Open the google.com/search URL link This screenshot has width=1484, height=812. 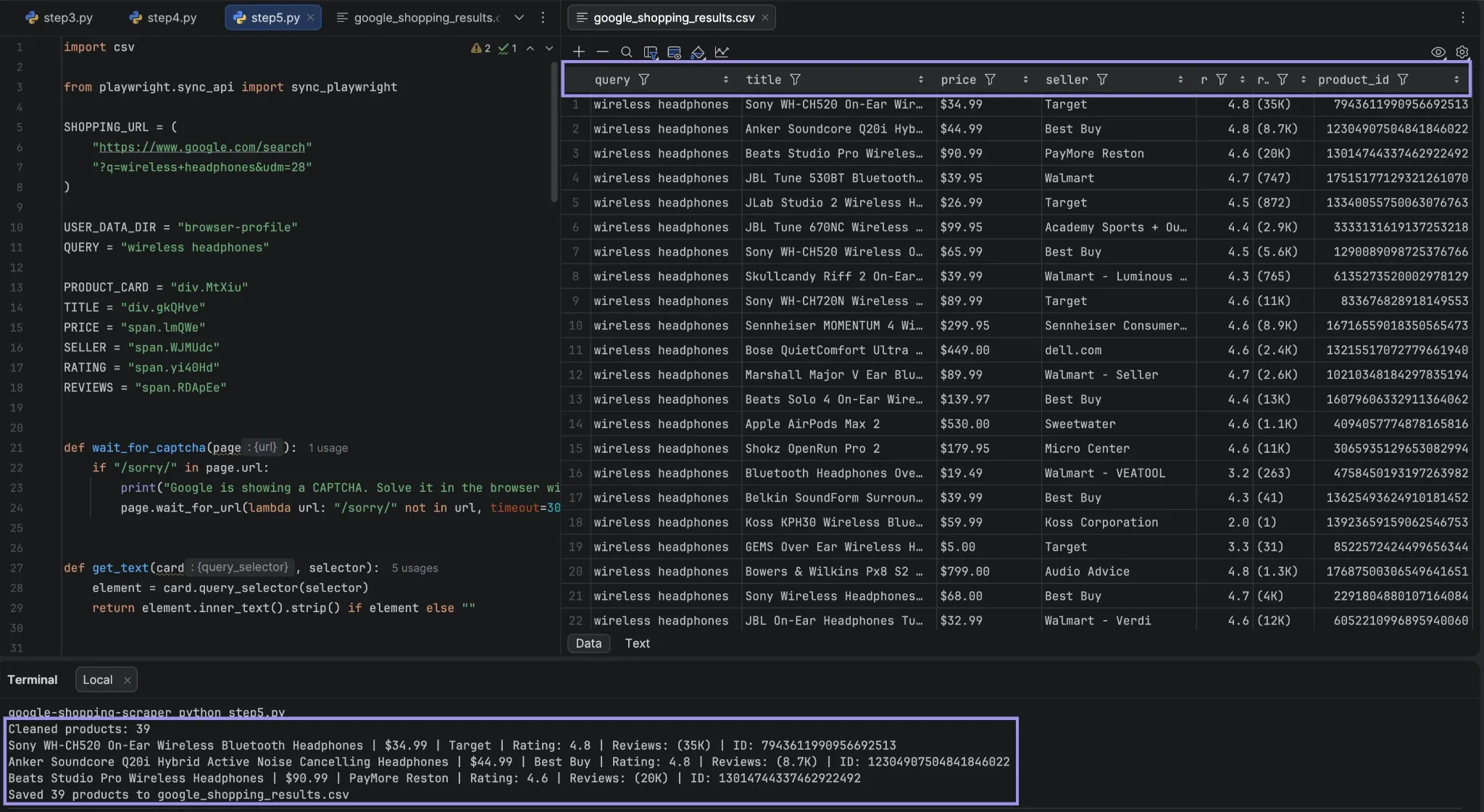(x=201, y=147)
